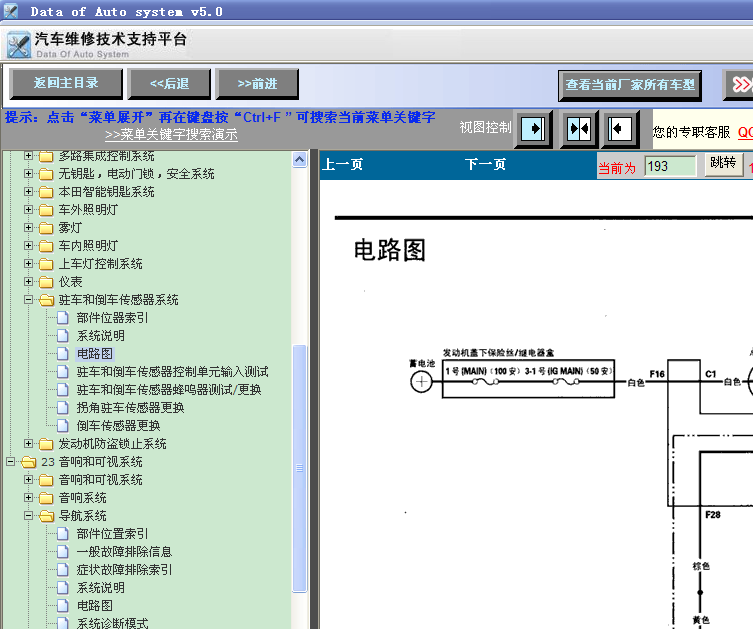Click the 电路图 heading in document
Viewport: 753px width, 629px height.
(x=389, y=250)
